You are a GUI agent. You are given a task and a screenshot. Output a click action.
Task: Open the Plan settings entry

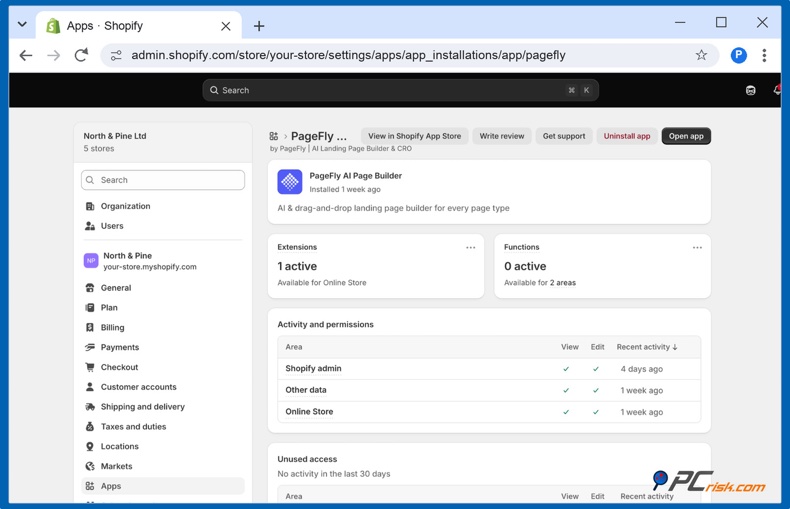click(x=163, y=307)
